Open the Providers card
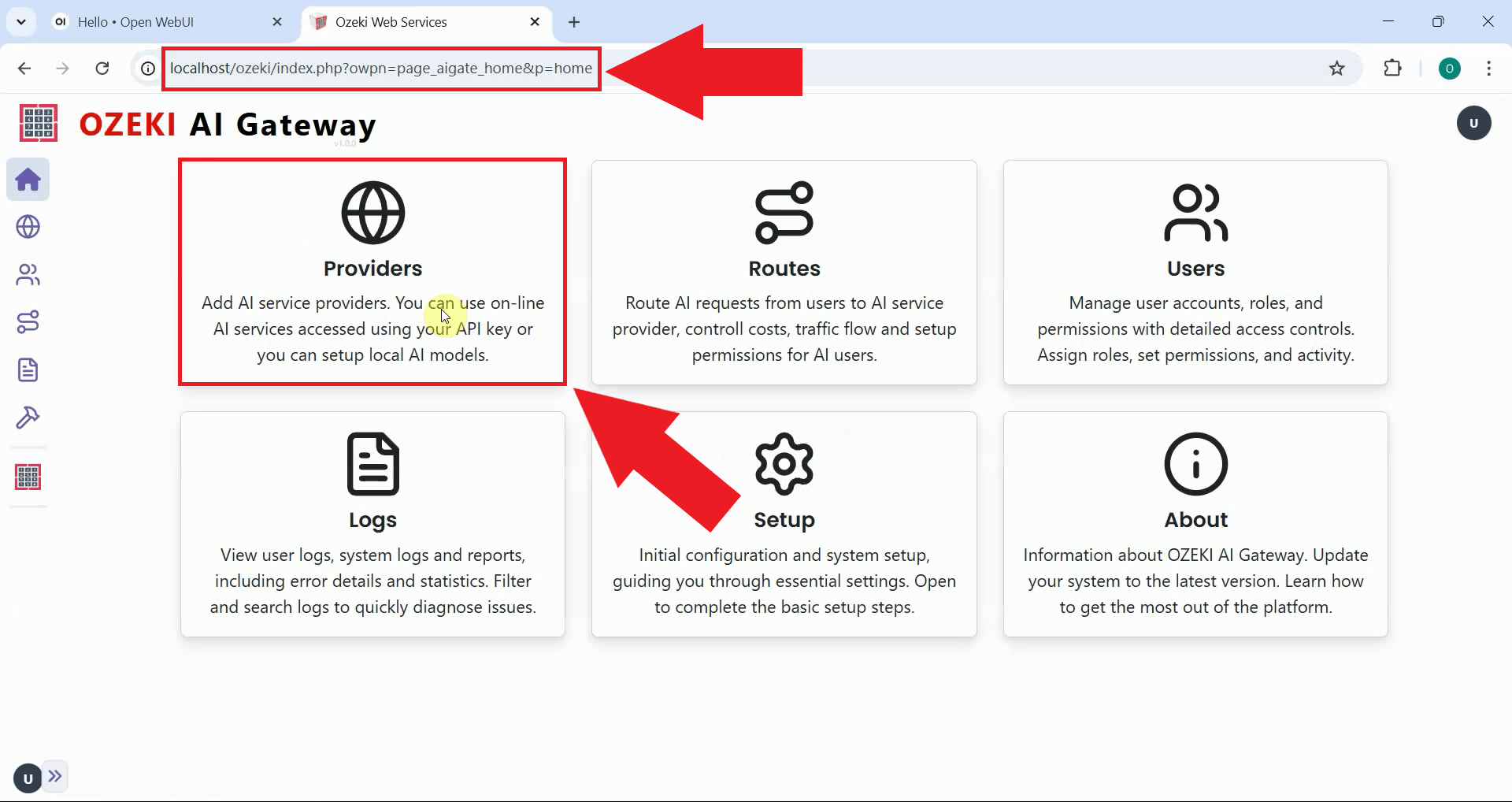 (x=372, y=271)
